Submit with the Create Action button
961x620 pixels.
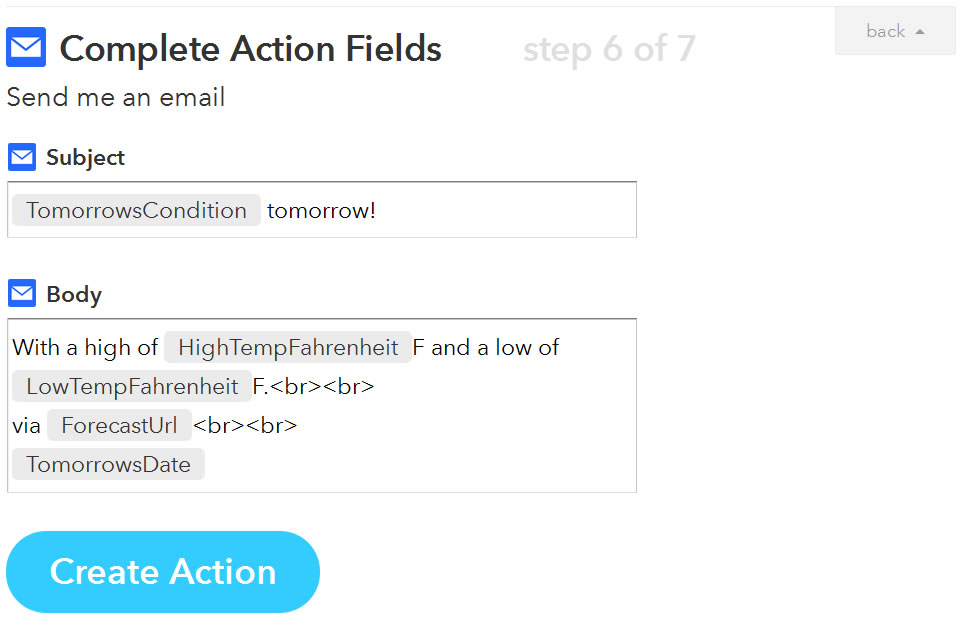(163, 572)
